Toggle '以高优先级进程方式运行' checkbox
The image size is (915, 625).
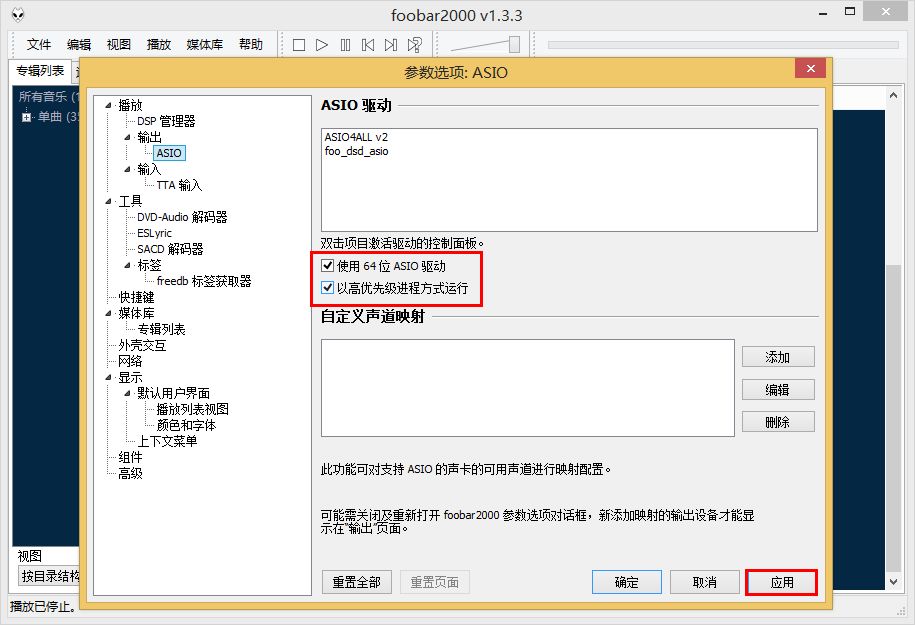click(x=328, y=288)
